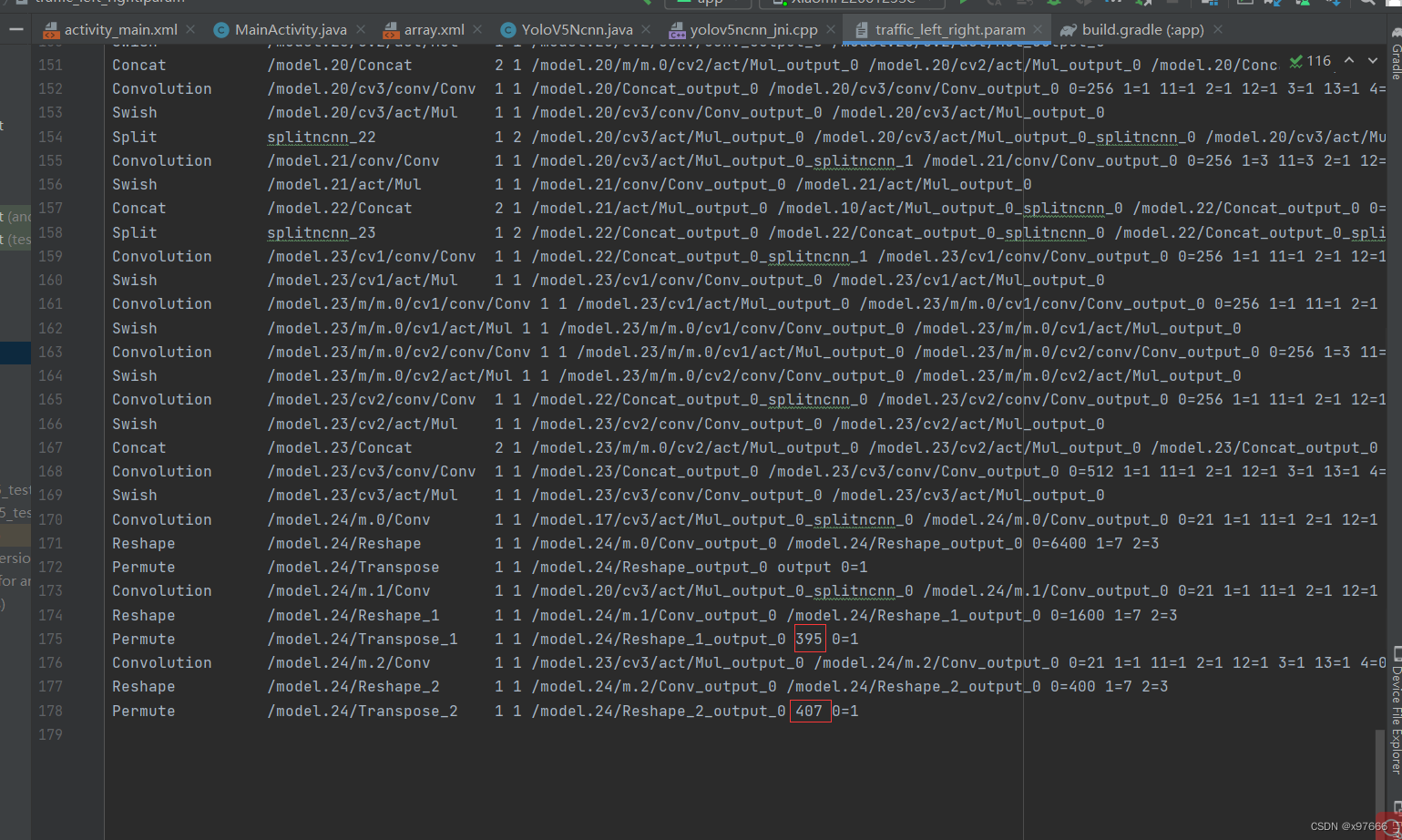Open the Device File Explorer side panel
This screenshot has height=840, width=1402.
click(1395, 711)
